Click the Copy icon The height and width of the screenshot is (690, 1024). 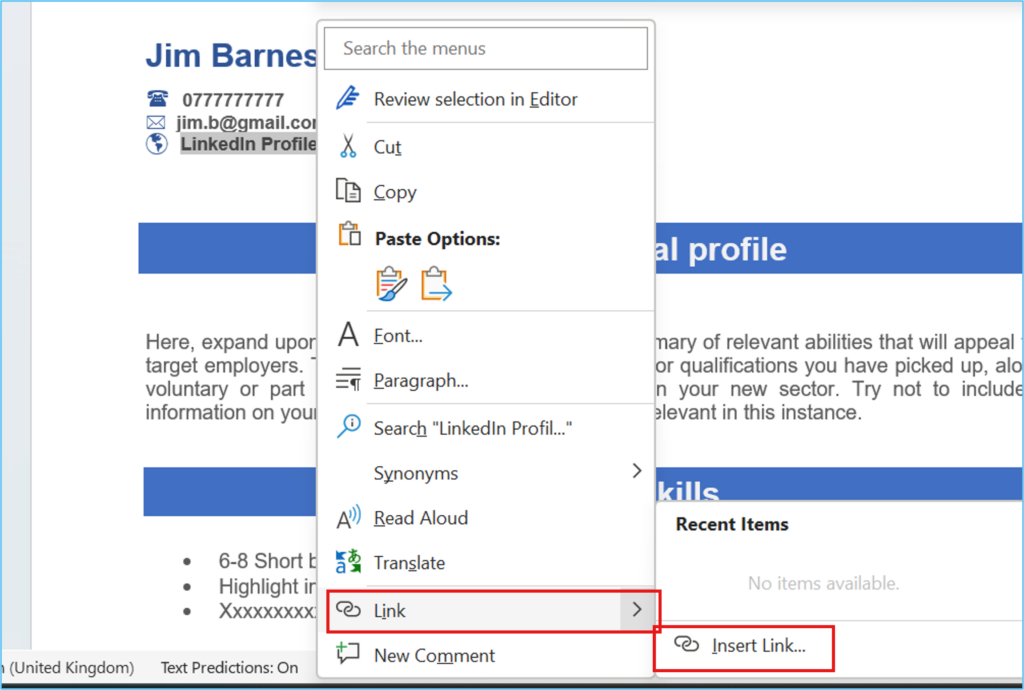tap(350, 191)
